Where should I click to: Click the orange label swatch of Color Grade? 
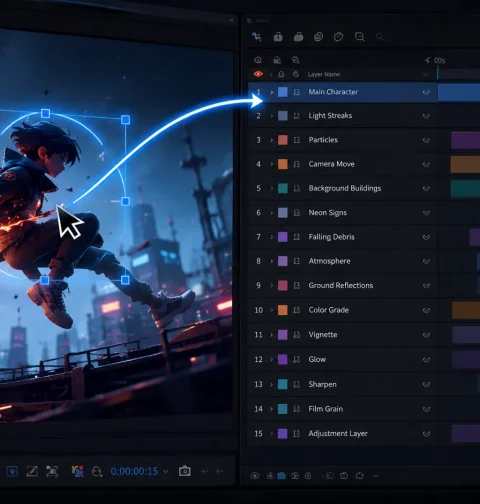click(x=283, y=310)
